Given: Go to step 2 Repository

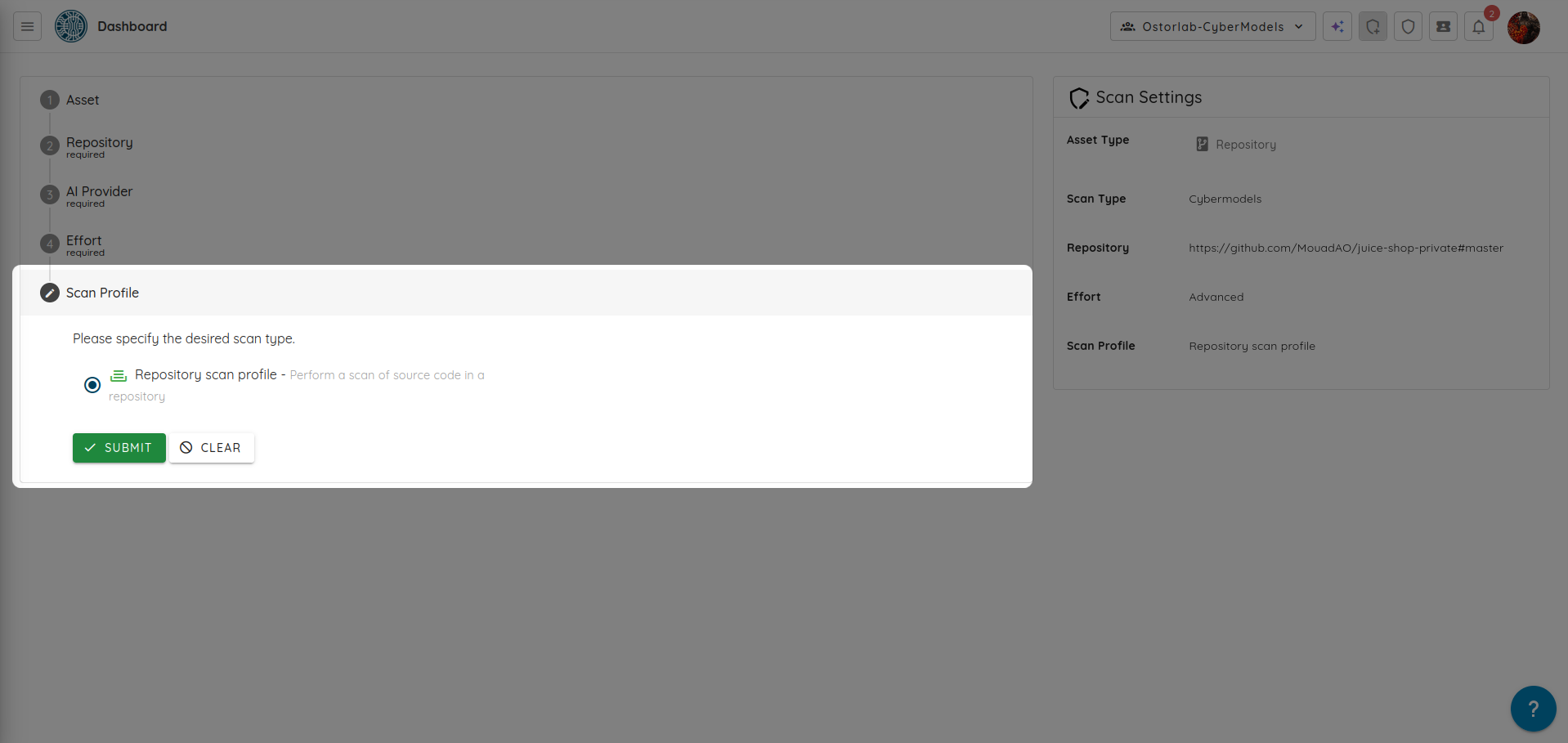Looking at the screenshot, I should (86, 146).
